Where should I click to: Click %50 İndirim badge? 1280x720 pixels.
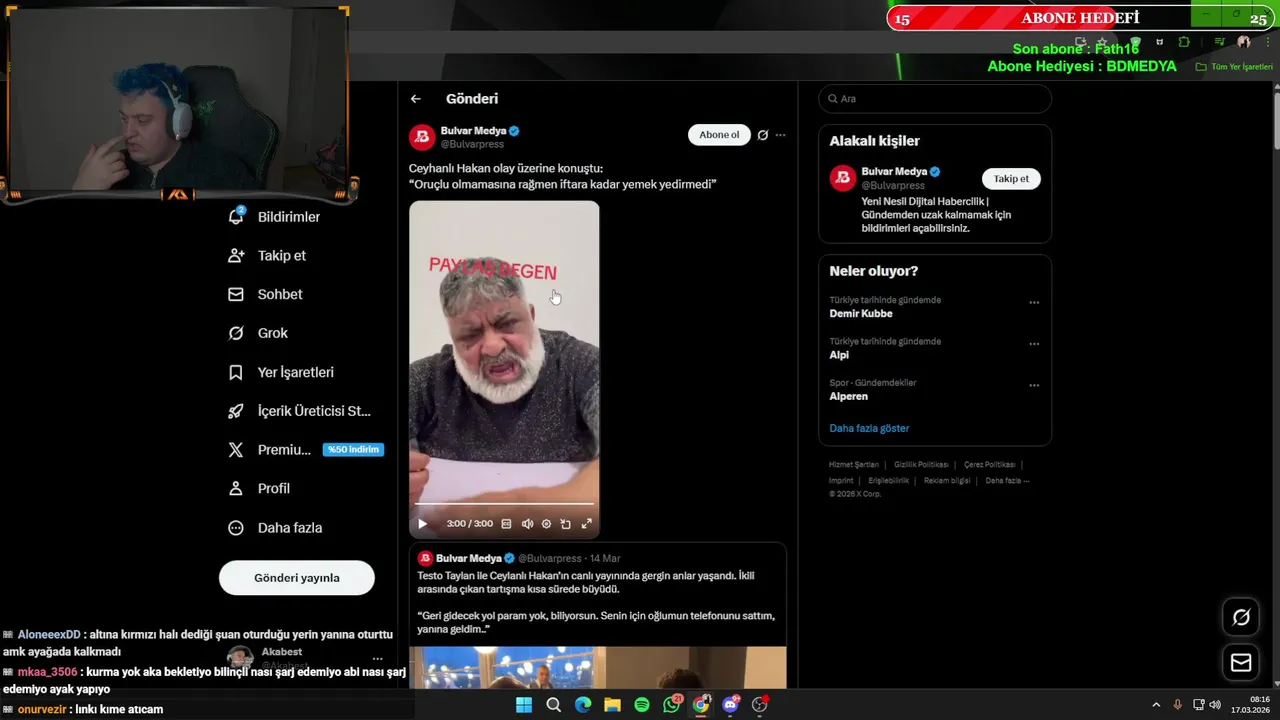click(x=353, y=450)
